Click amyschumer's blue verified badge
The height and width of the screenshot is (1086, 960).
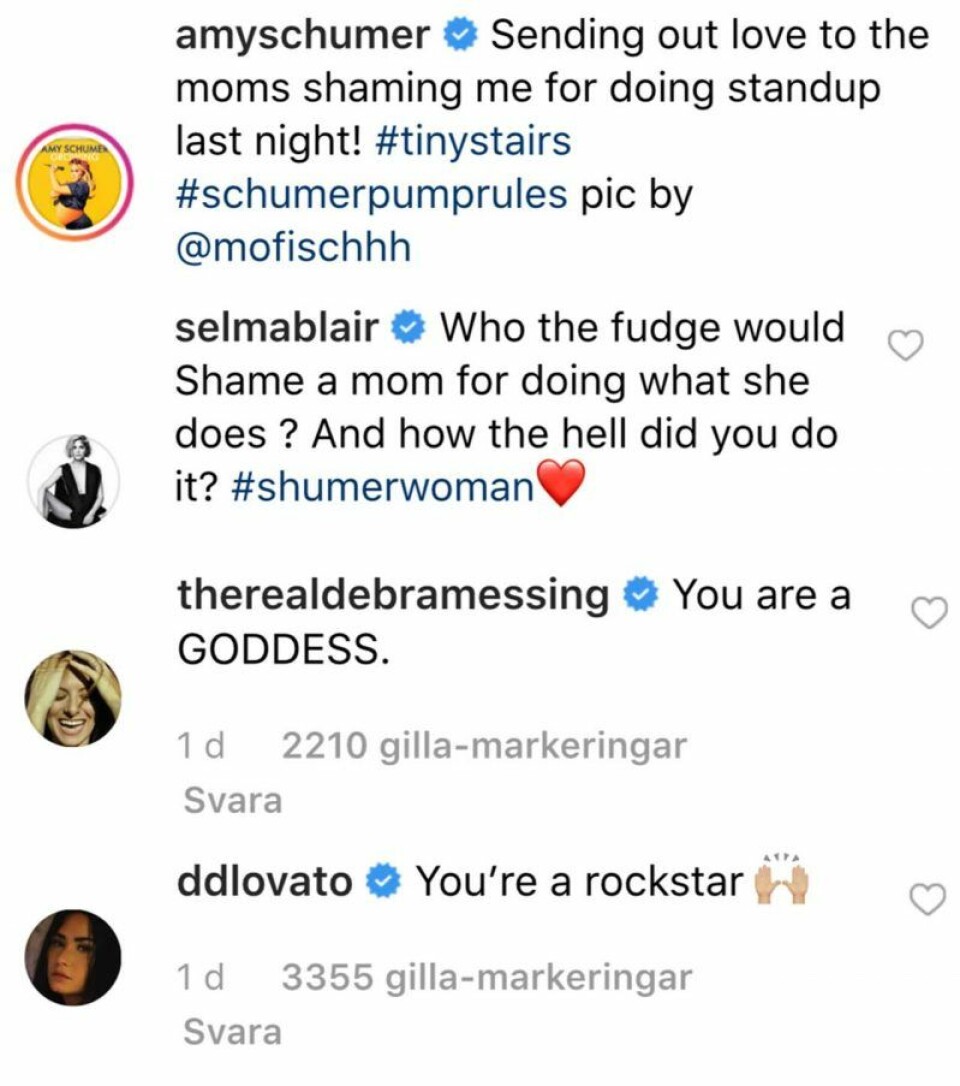pyautogui.click(x=460, y=37)
